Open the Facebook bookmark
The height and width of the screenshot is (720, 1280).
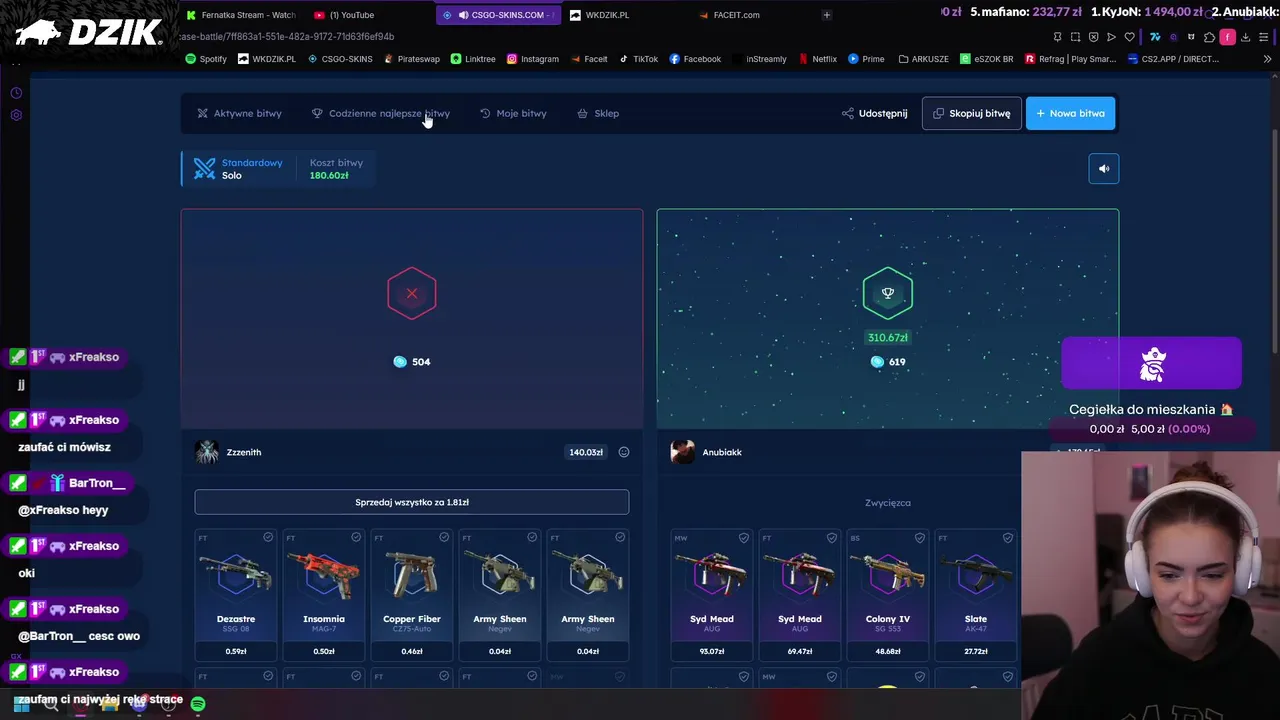coord(695,59)
